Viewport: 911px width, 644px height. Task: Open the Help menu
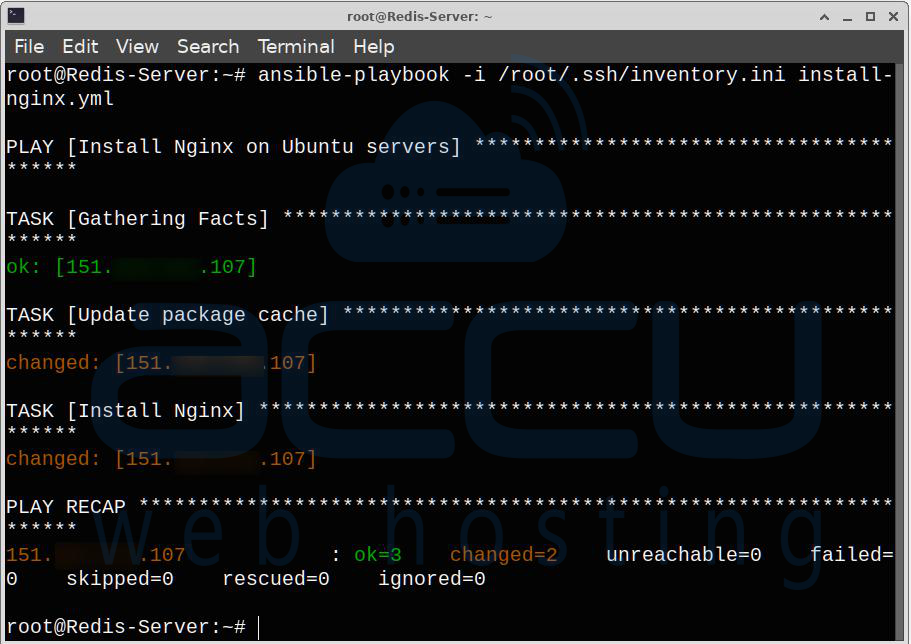pos(374,46)
